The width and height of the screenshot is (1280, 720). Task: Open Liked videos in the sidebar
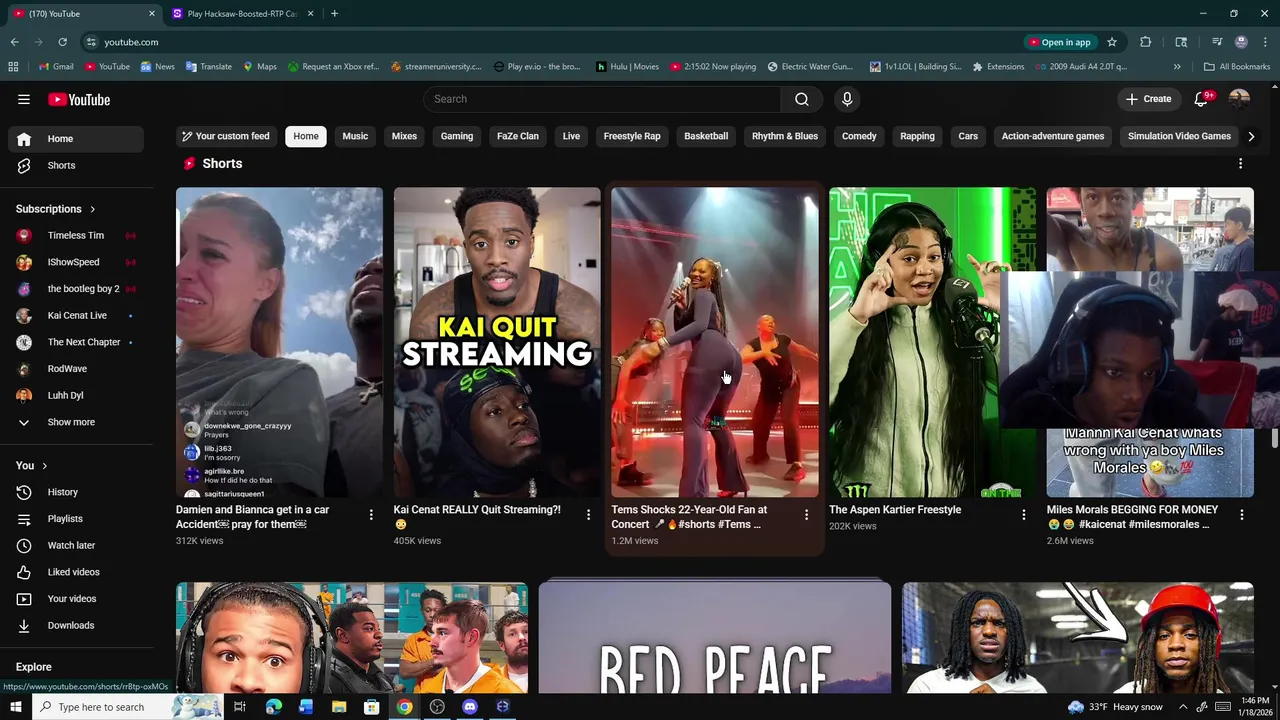76,572
